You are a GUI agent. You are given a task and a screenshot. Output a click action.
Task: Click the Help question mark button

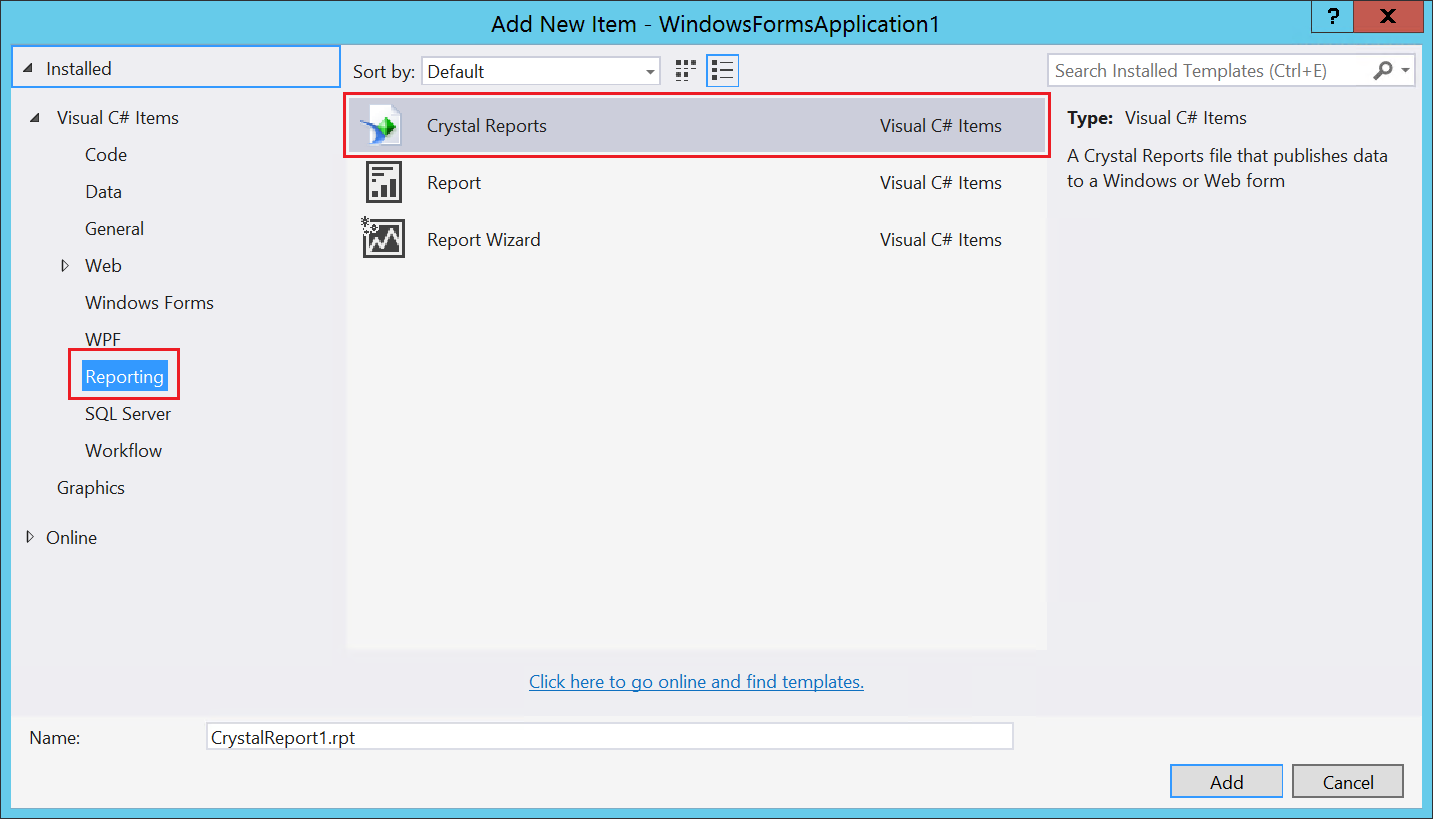[x=1333, y=17]
